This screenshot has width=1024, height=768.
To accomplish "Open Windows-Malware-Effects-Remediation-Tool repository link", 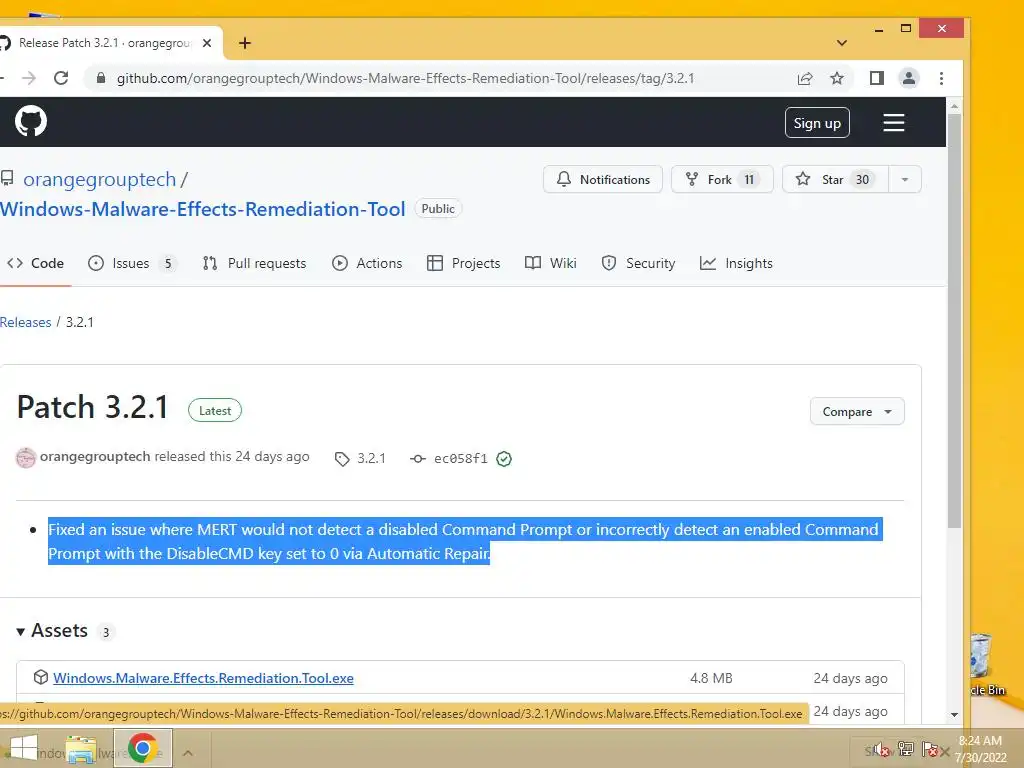I will coord(202,209).
